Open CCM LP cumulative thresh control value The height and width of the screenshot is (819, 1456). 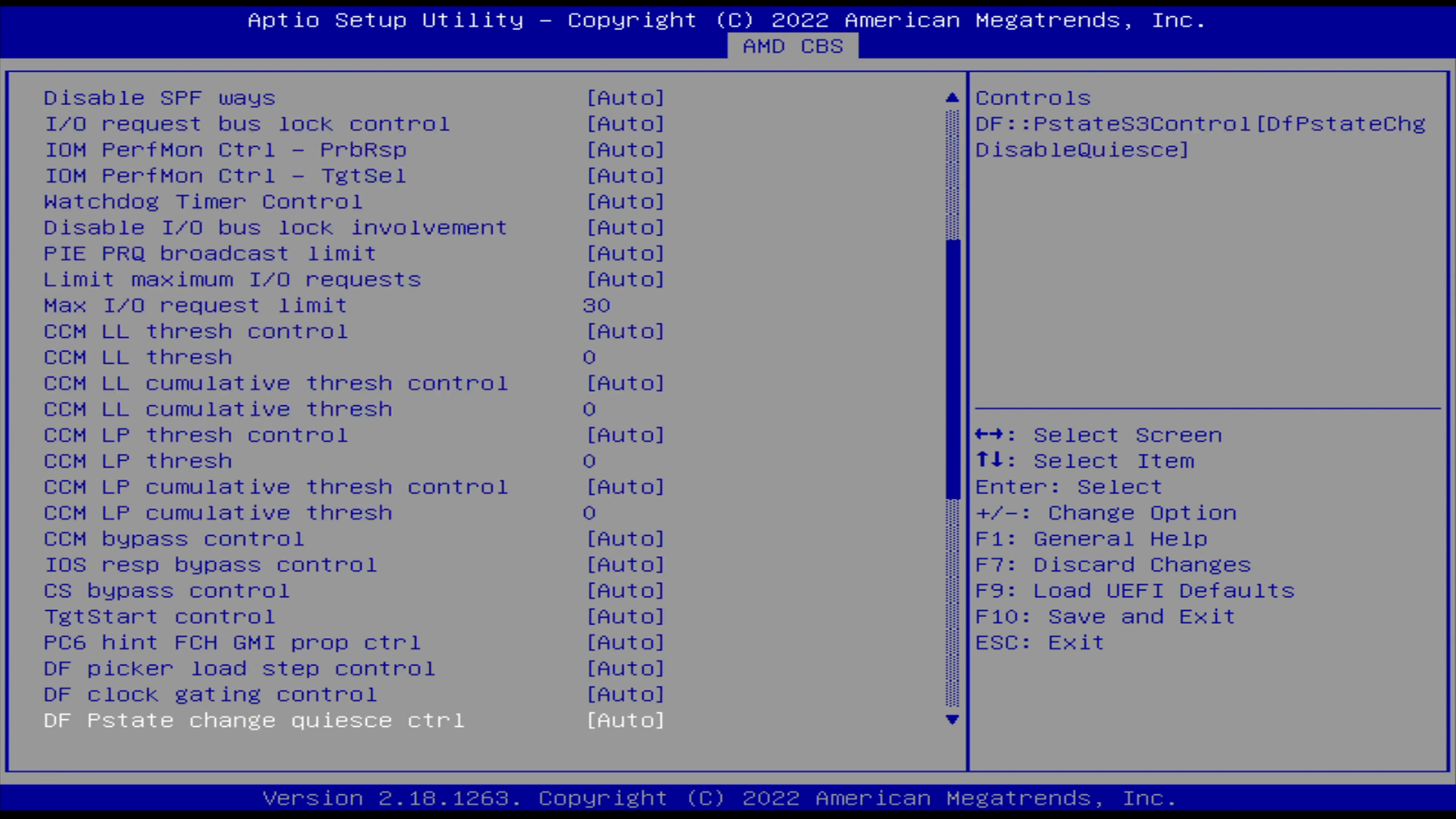click(x=626, y=487)
